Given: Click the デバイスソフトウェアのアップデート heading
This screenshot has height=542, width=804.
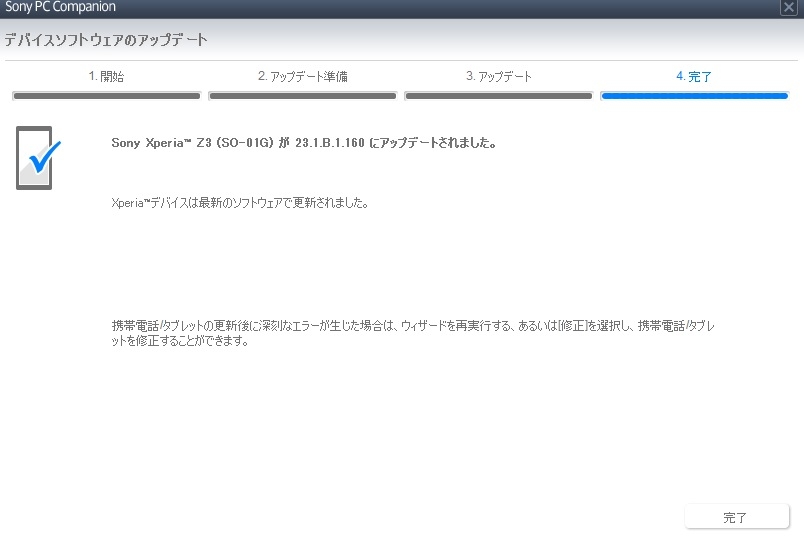Looking at the screenshot, I should [106, 40].
